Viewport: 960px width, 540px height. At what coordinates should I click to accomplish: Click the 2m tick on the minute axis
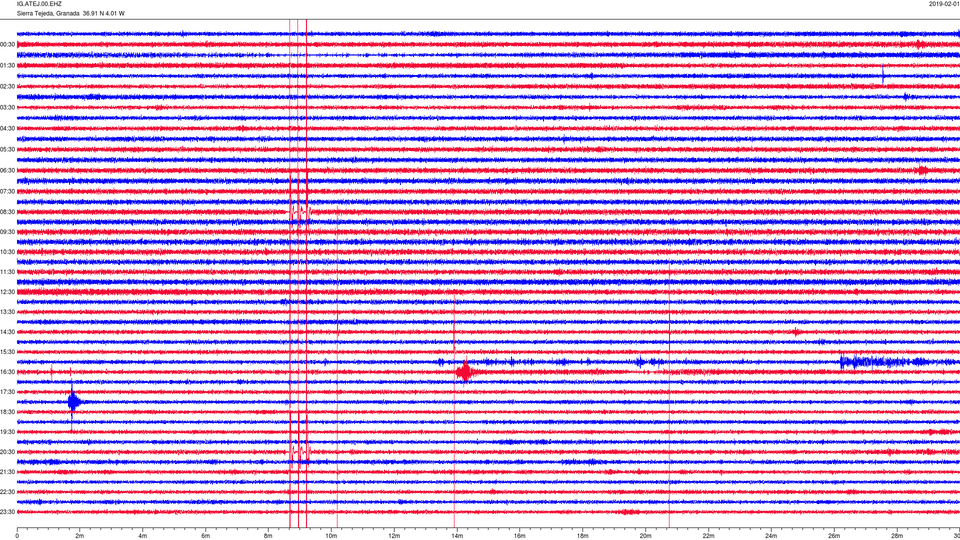tap(80, 536)
